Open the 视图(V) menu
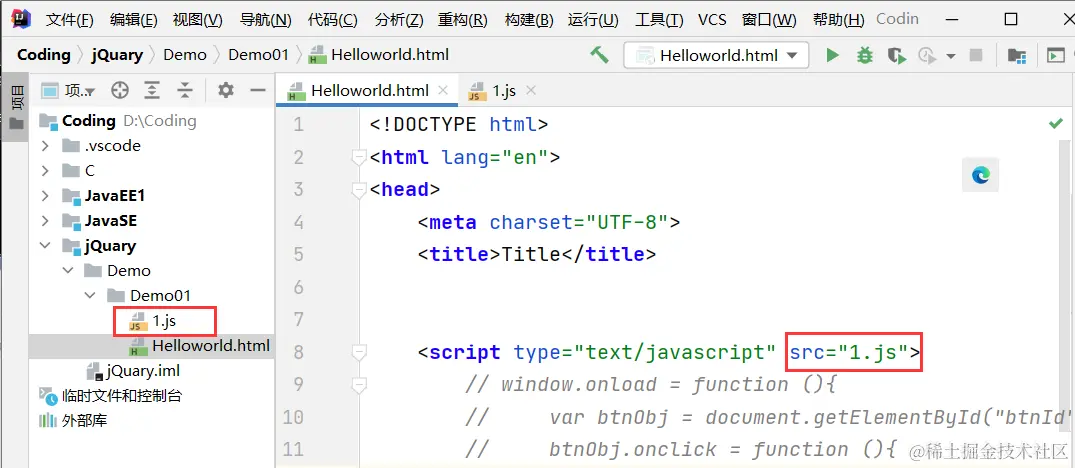This screenshot has height=468, width=1075. pyautogui.click(x=197, y=20)
